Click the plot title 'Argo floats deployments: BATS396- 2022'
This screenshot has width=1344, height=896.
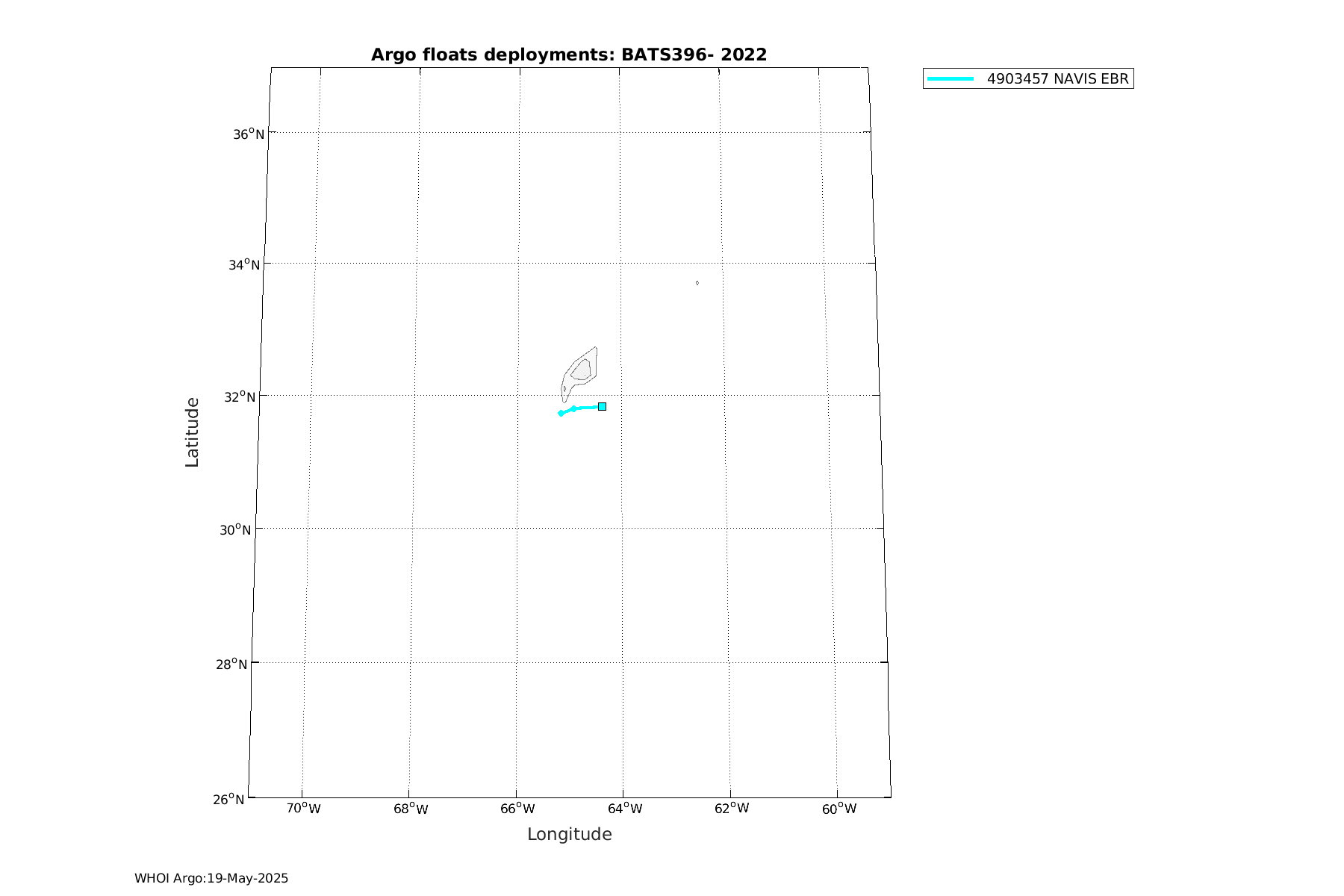pyautogui.click(x=569, y=55)
